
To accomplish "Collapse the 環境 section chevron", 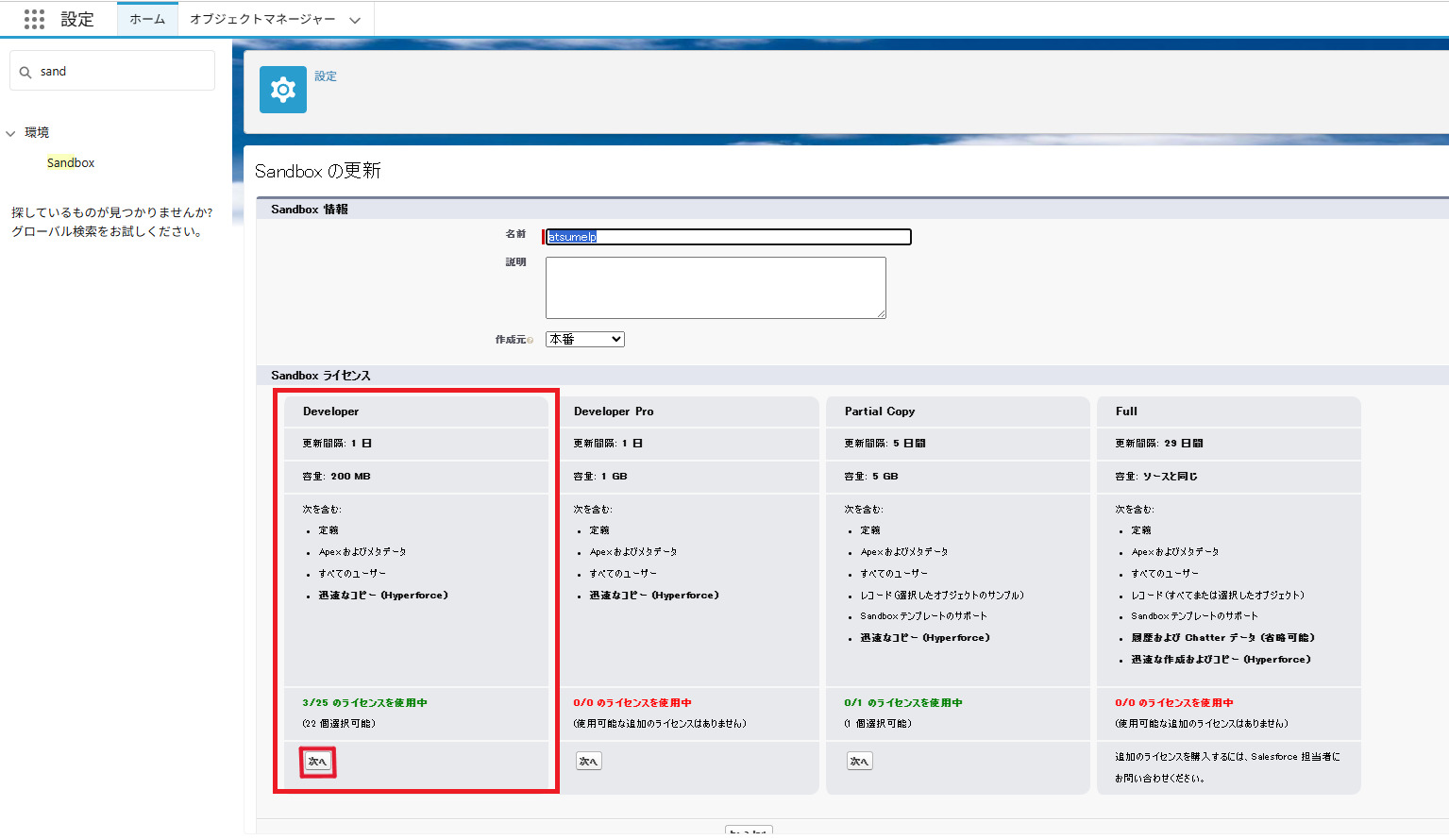I will pyautogui.click(x=11, y=133).
